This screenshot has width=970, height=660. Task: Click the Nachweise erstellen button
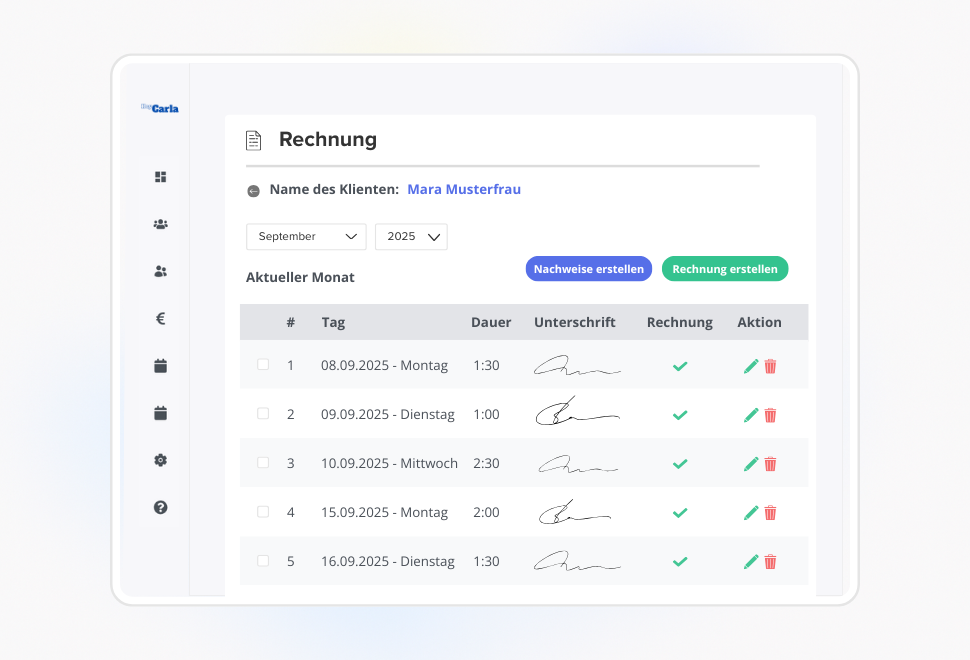[x=589, y=269]
